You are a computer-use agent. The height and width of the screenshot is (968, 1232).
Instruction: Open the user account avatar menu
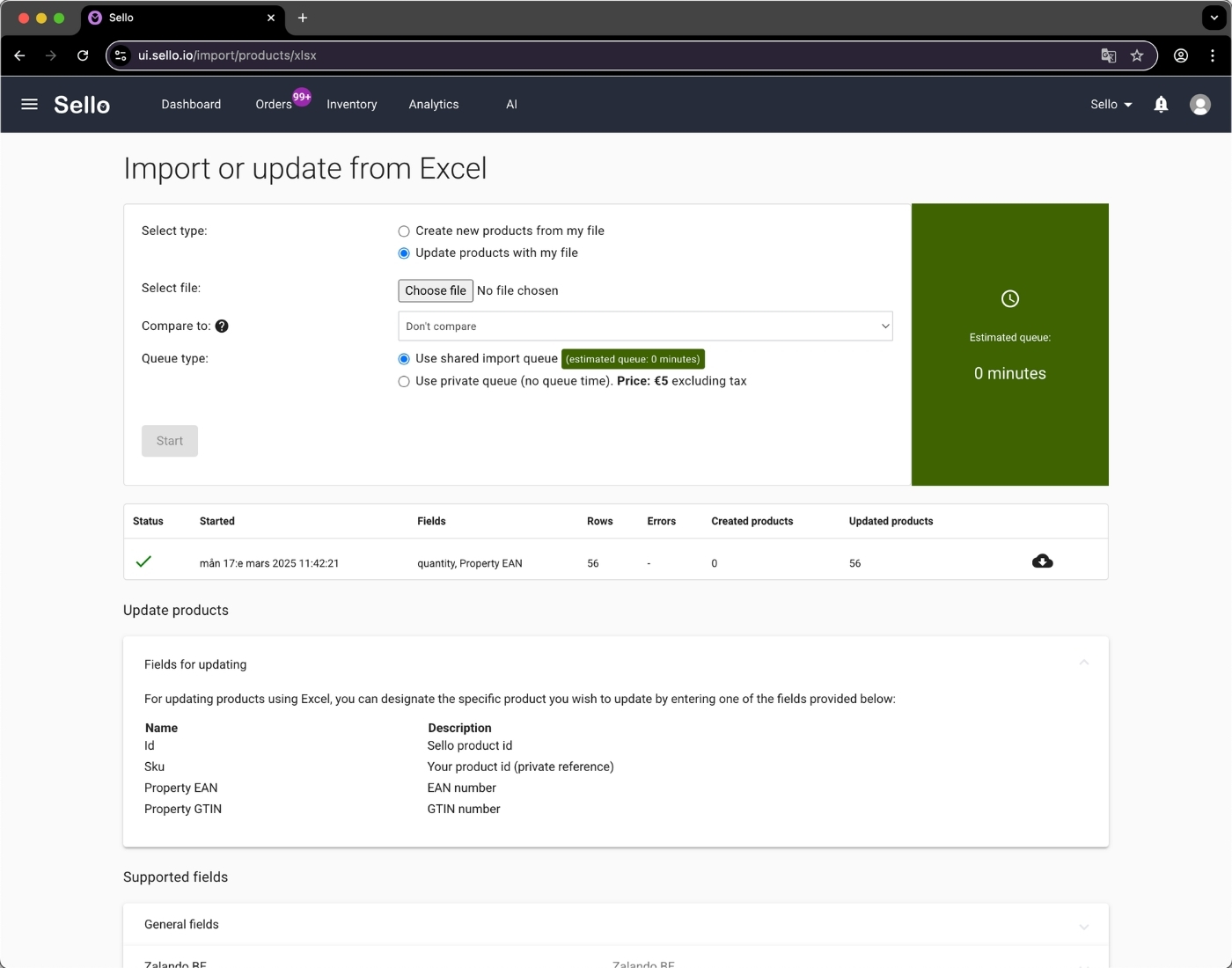click(1199, 104)
